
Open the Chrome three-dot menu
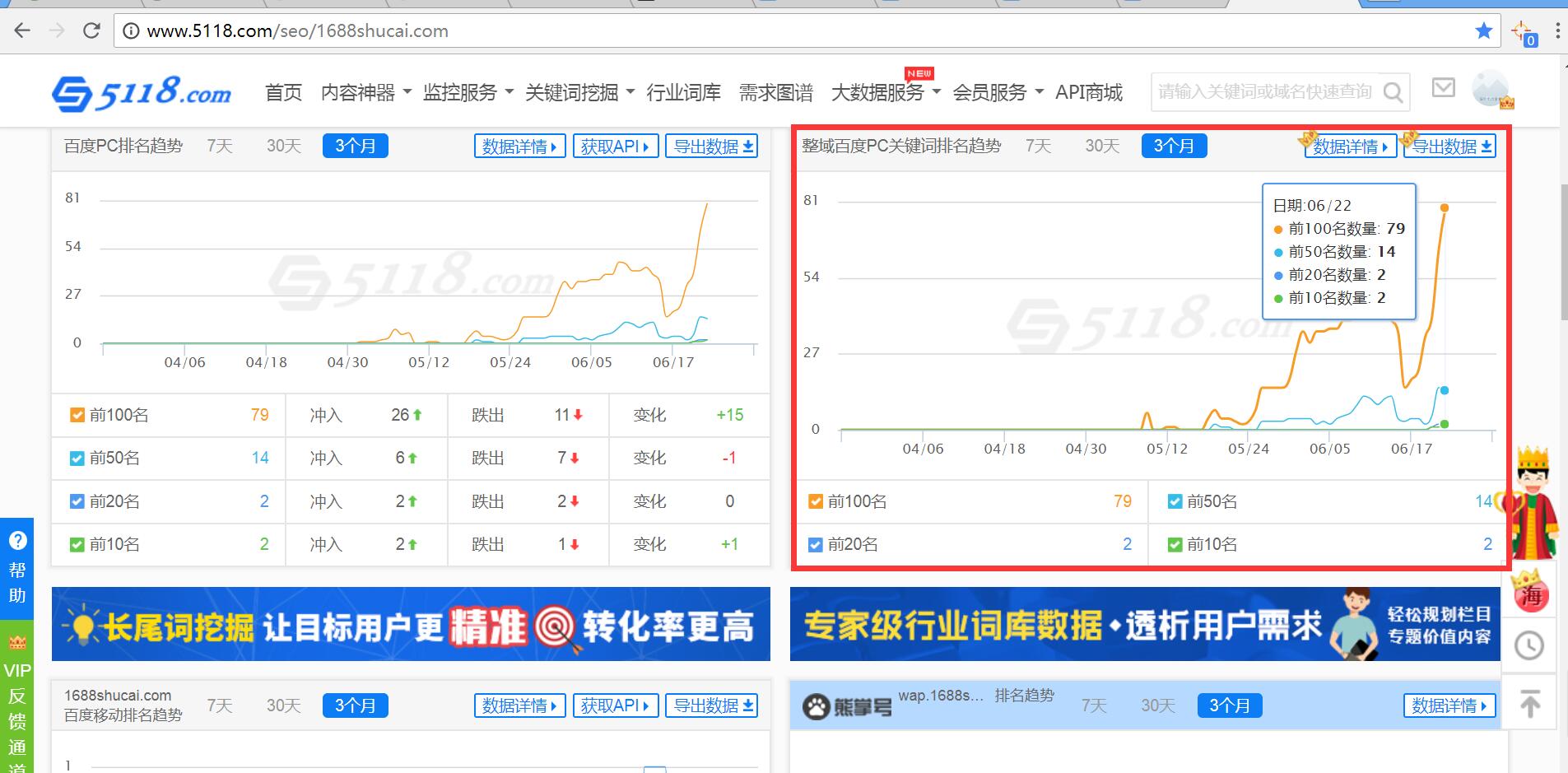click(x=1557, y=31)
